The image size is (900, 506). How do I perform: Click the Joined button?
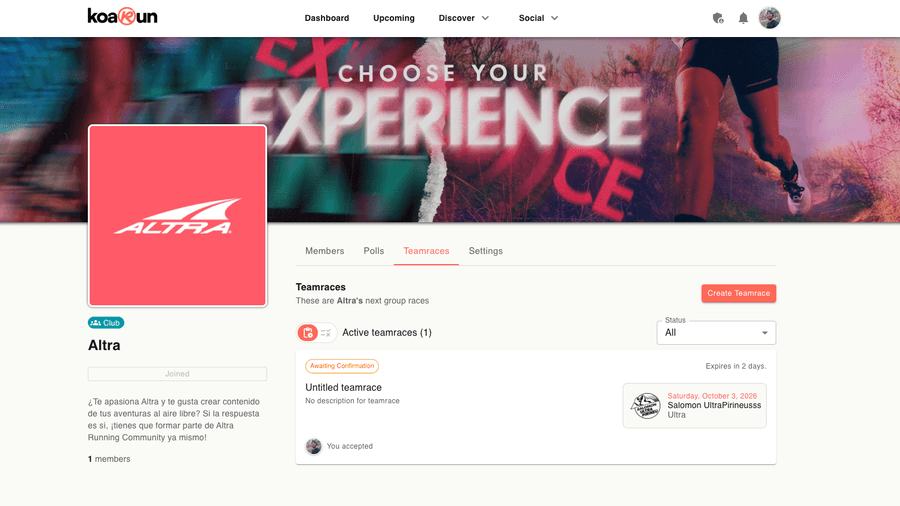pyautogui.click(x=177, y=374)
